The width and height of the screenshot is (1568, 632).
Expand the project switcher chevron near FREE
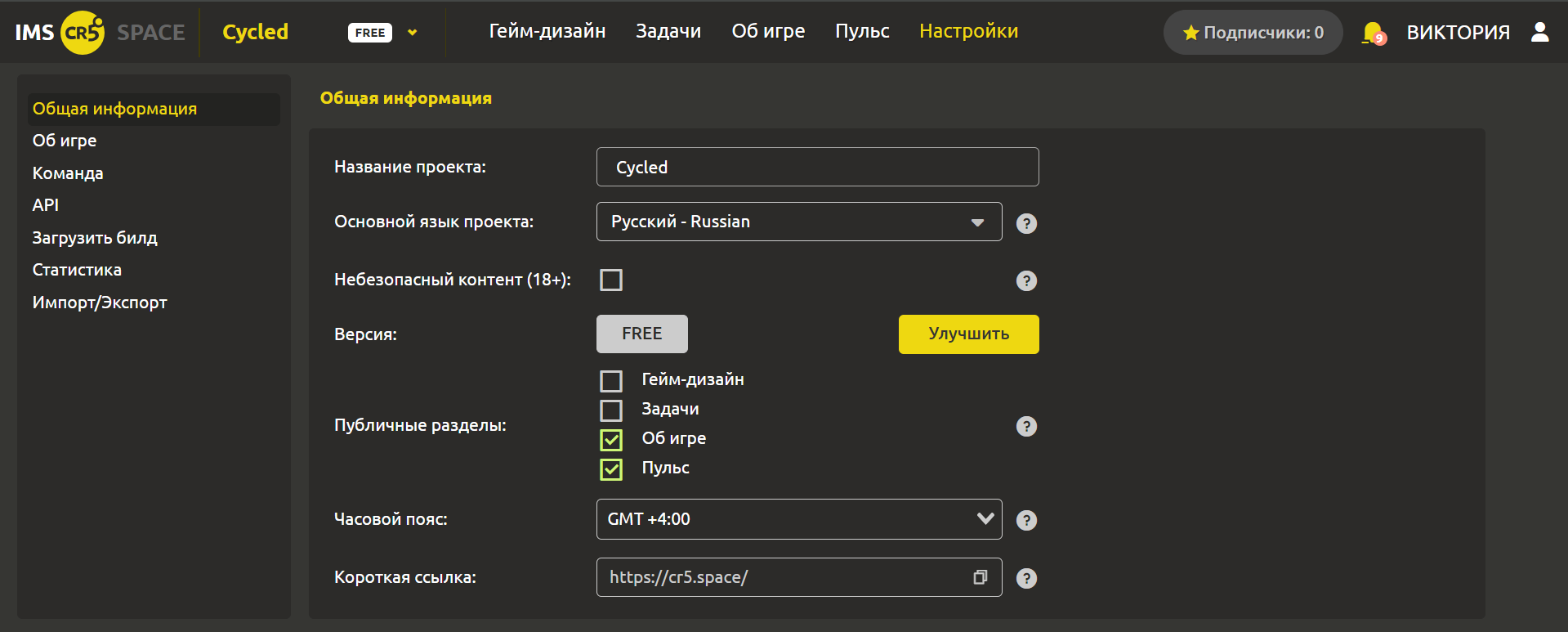point(413,33)
